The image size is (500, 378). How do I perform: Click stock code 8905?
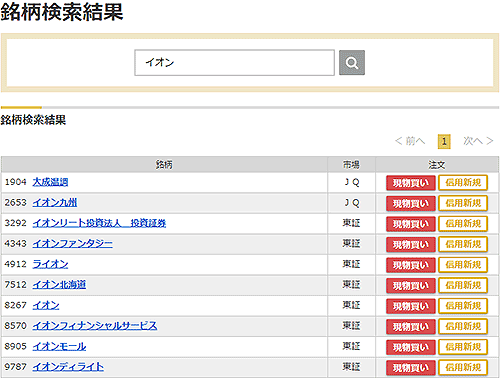[15, 347]
